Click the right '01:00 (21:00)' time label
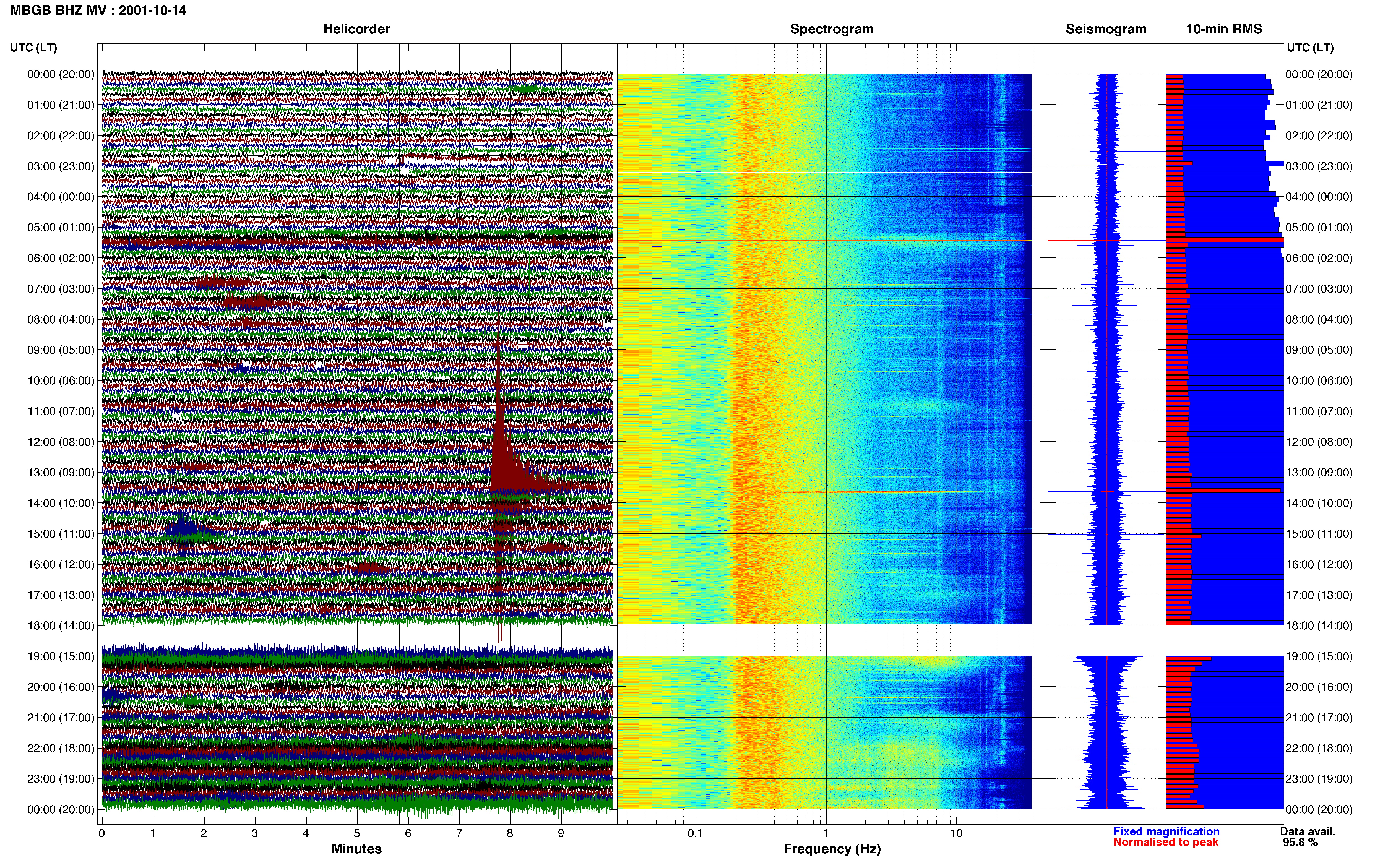 [x=1319, y=105]
